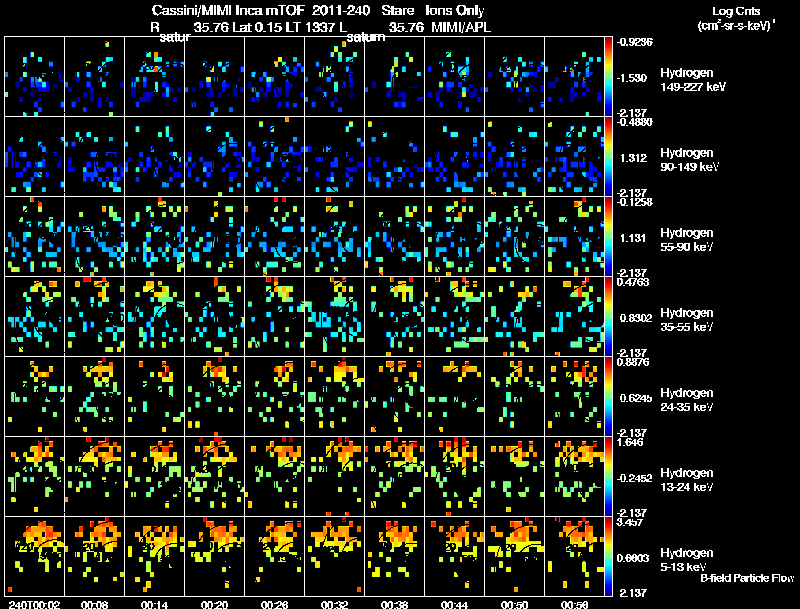This screenshot has width=800, height=609.
Task: Click the colorbar value '0.6245'
Action: pos(636,398)
